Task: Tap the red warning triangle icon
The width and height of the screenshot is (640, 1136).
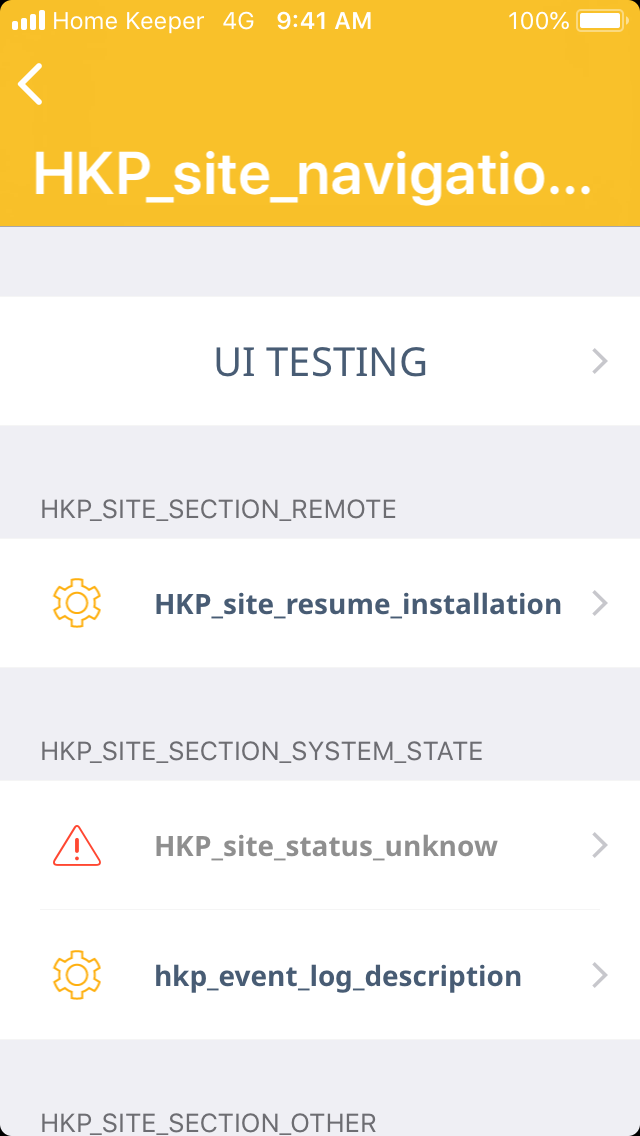Action: 77,846
